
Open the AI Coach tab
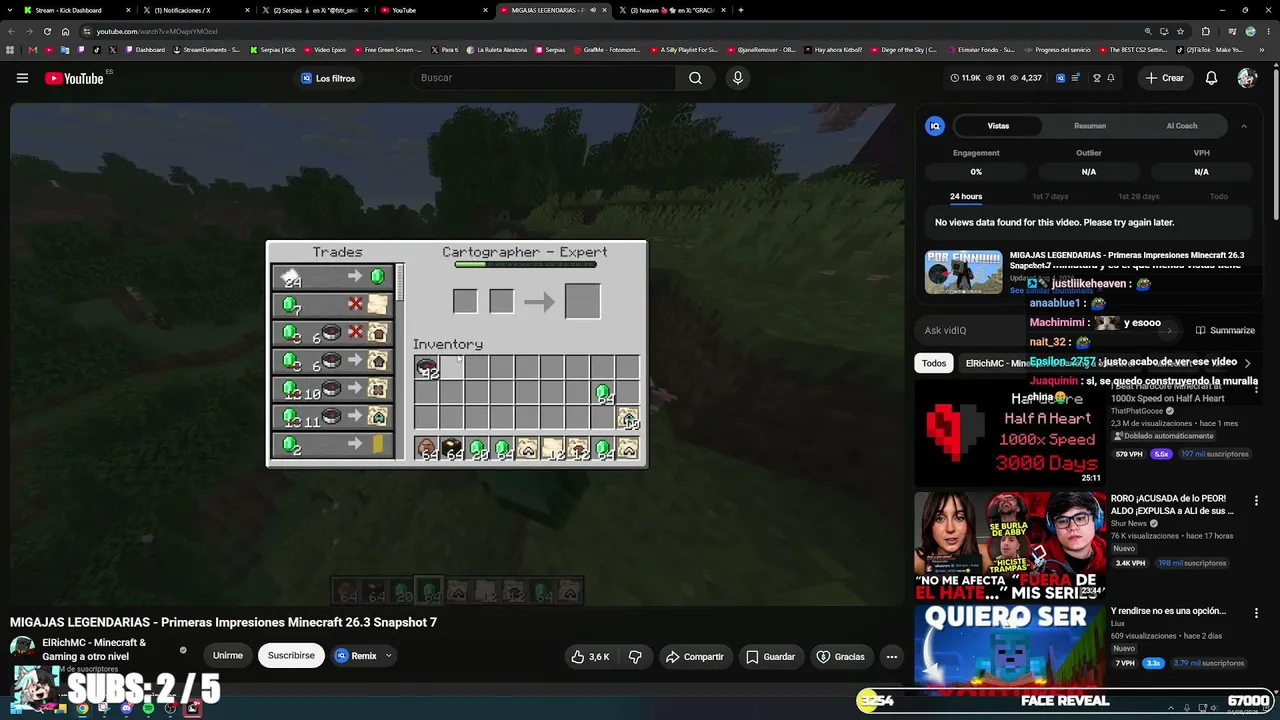coord(1182,126)
